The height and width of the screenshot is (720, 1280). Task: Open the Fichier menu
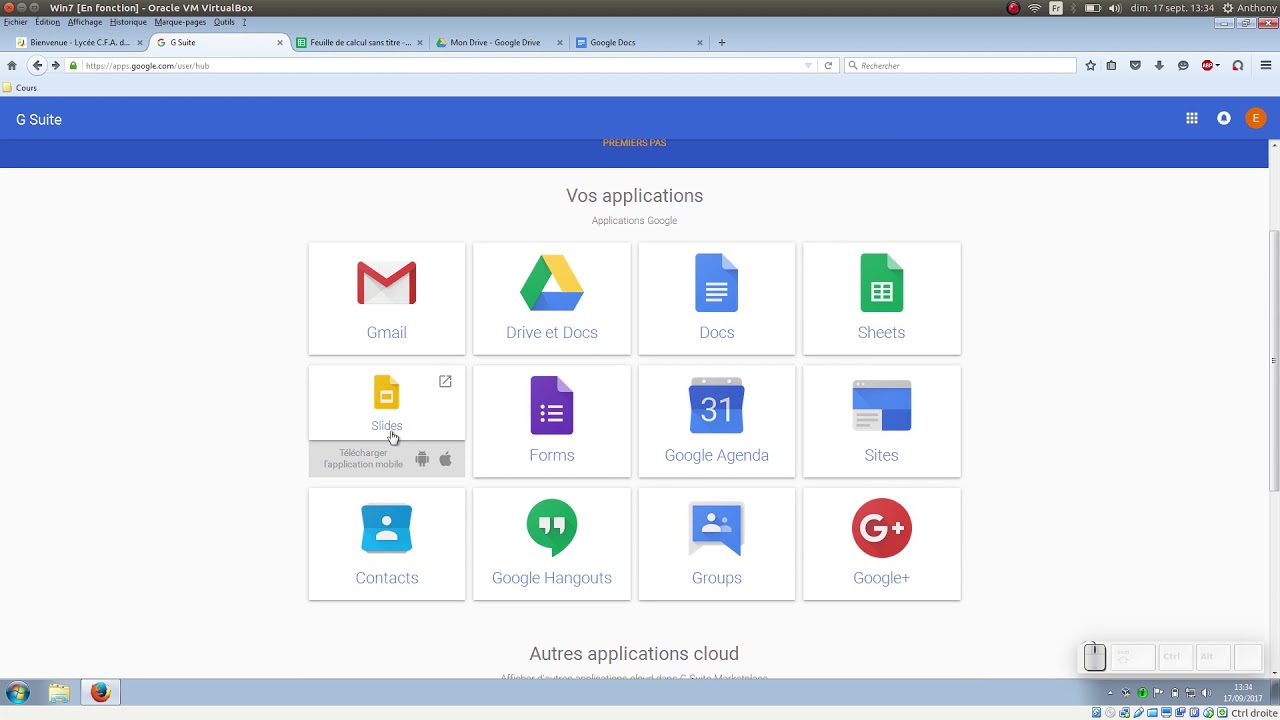pos(15,22)
